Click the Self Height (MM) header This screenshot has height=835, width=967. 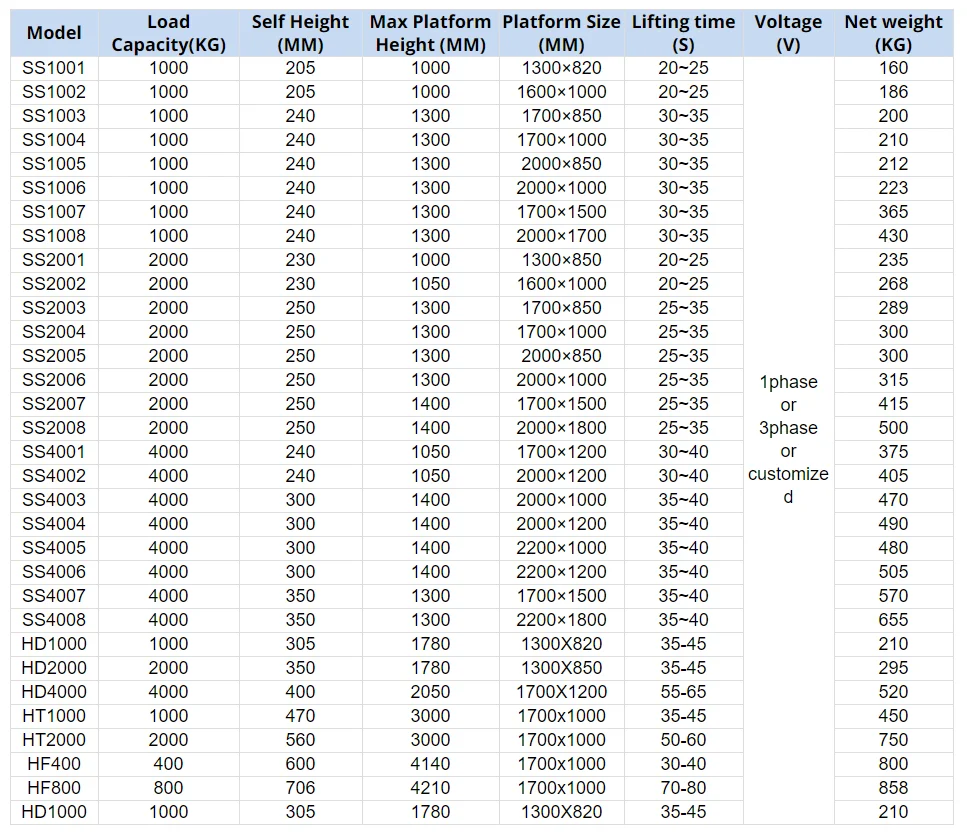pyautogui.click(x=300, y=33)
